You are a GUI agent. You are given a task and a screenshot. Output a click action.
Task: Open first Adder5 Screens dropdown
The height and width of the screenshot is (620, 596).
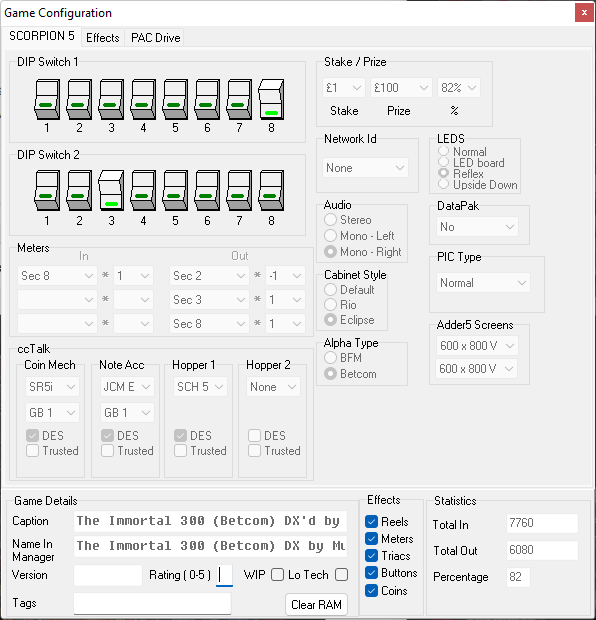(477, 346)
